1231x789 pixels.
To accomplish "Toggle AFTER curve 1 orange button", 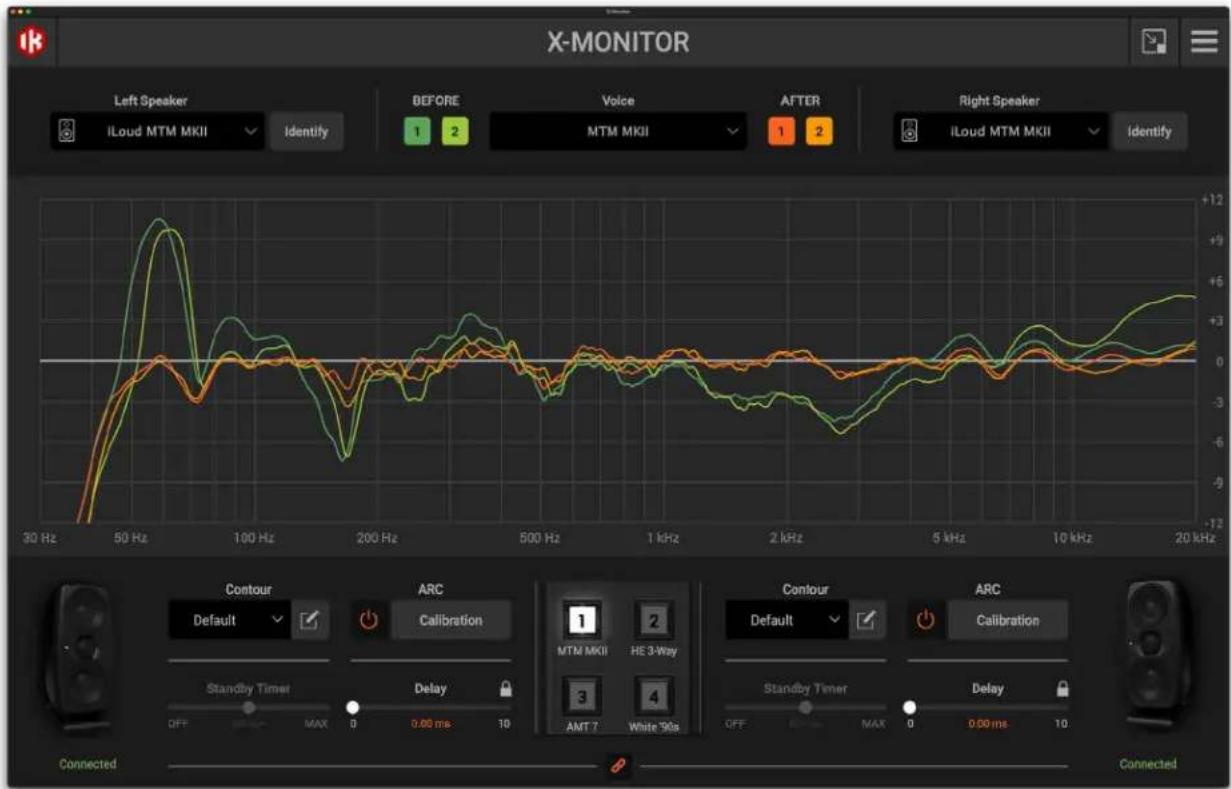I will [x=781, y=132].
